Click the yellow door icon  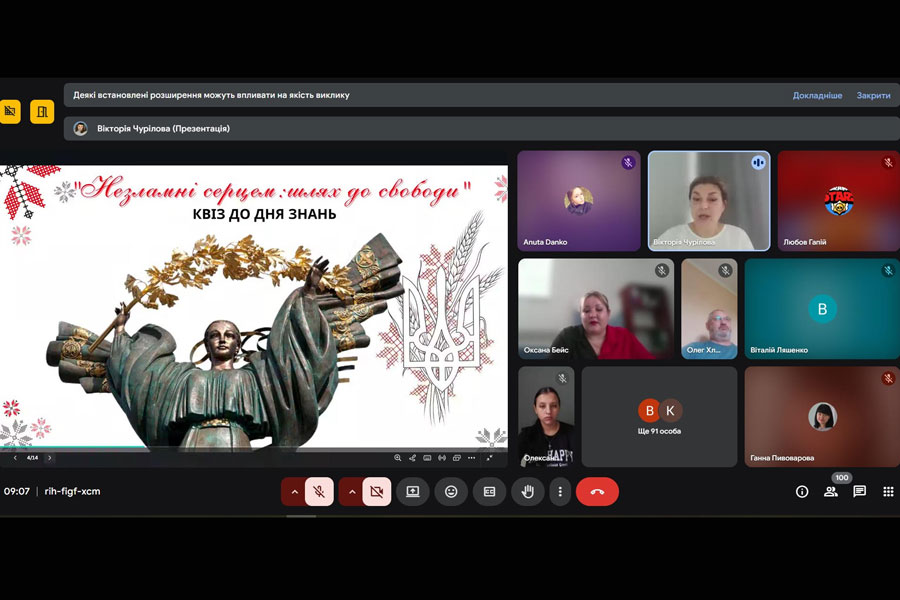pyautogui.click(x=42, y=111)
